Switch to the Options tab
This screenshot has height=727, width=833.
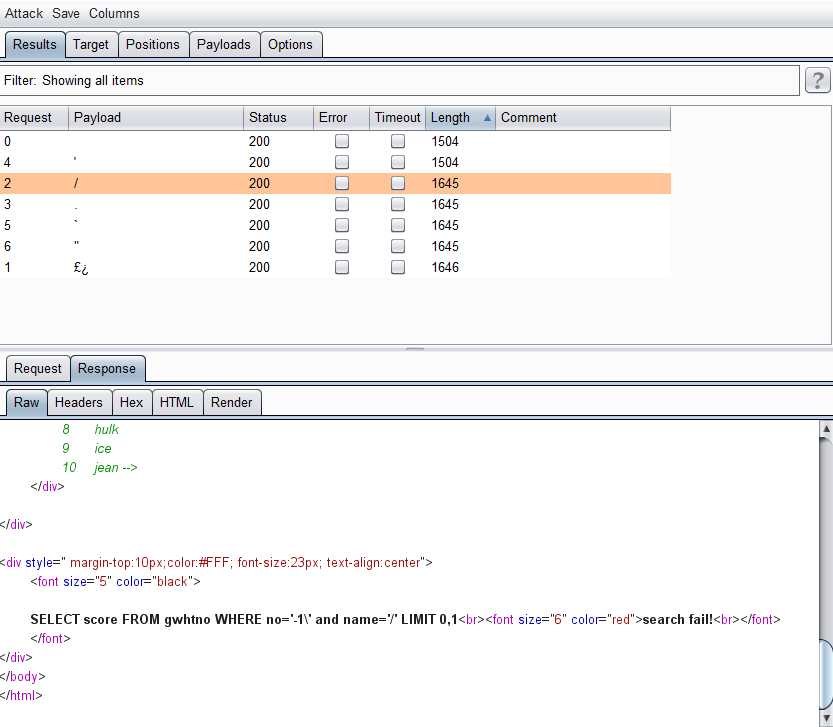pos(290,45)
